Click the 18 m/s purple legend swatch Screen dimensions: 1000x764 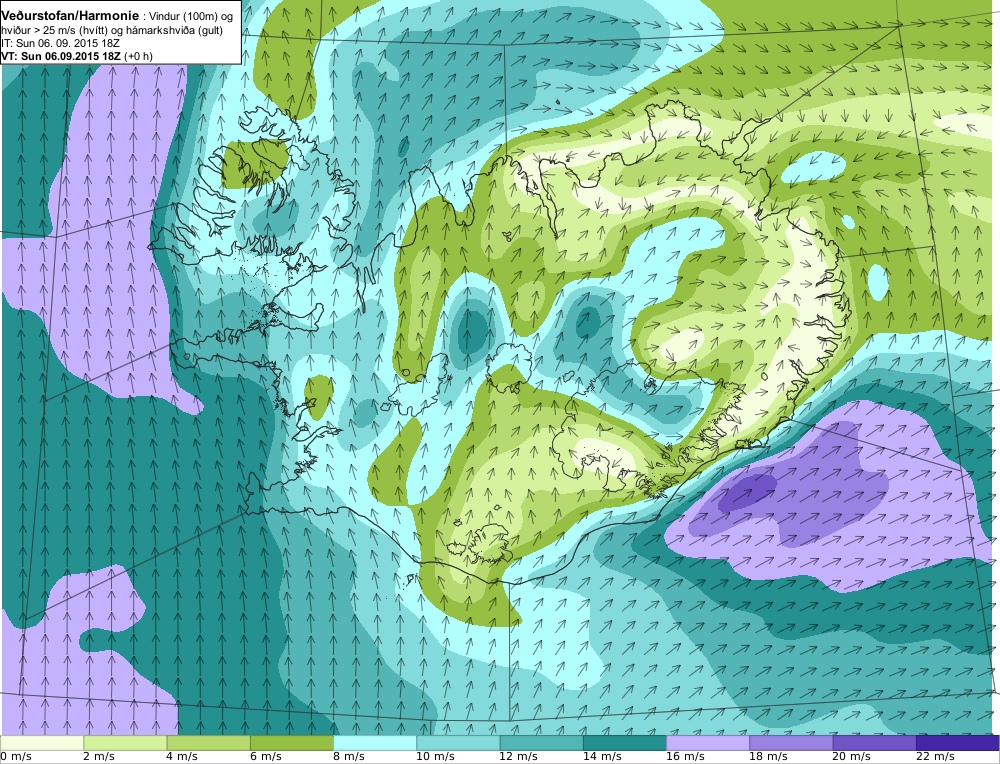pyautogui.click(x=791, y=743)
